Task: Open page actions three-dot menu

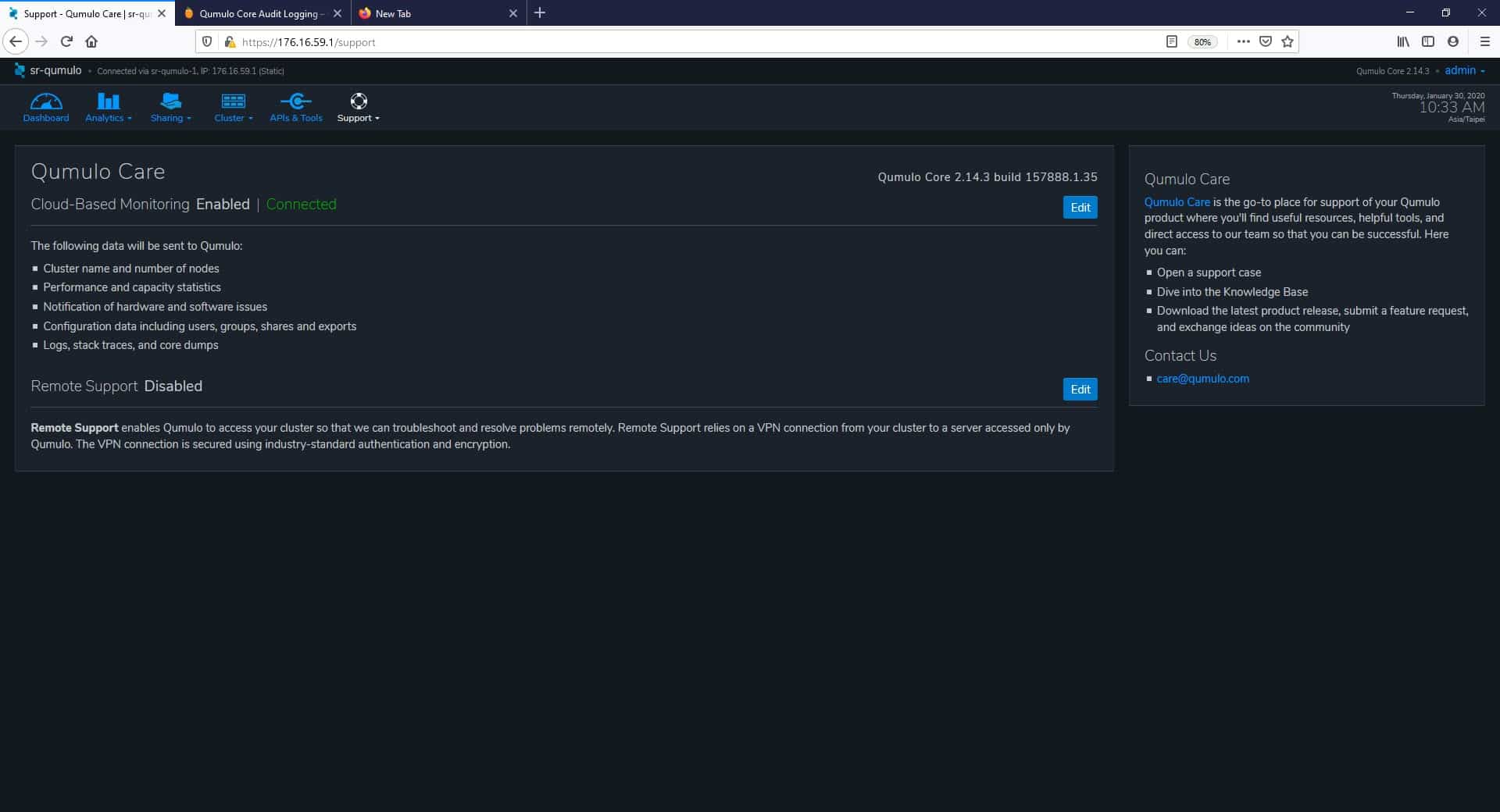Action: [1243, 41]
